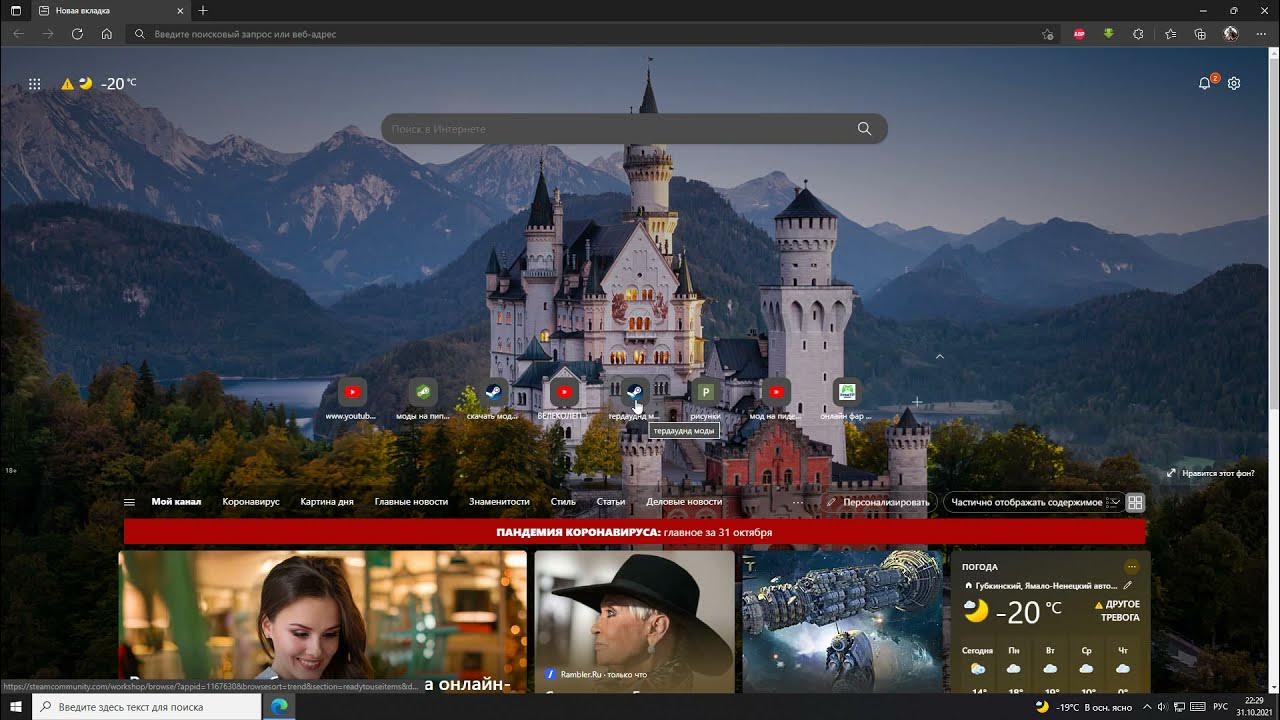Switch the feed to grid layout view
The height and width of the screenshot is (720, 1280).
tap(1135, 503)
